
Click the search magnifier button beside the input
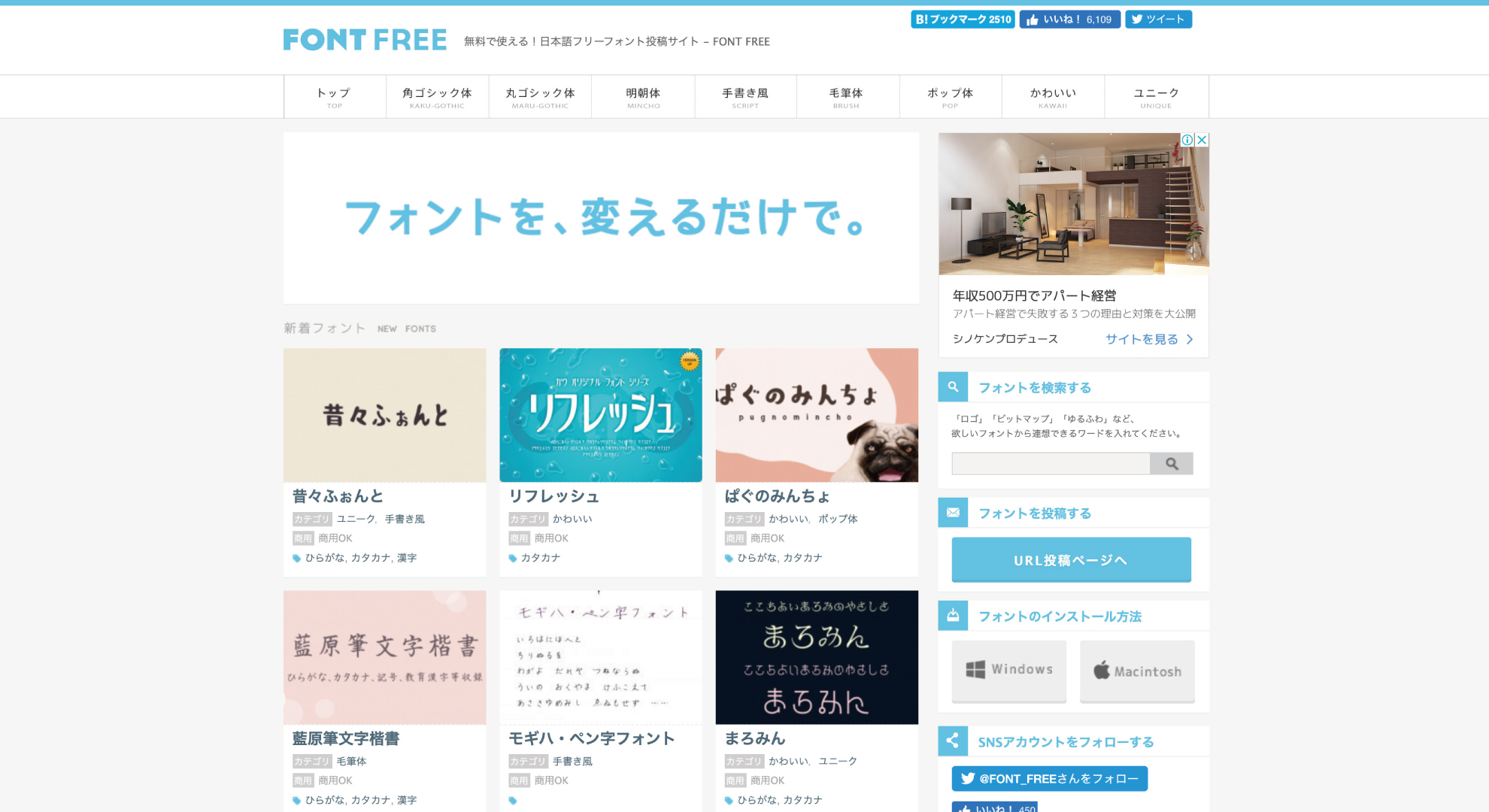tap(1171, 464)
